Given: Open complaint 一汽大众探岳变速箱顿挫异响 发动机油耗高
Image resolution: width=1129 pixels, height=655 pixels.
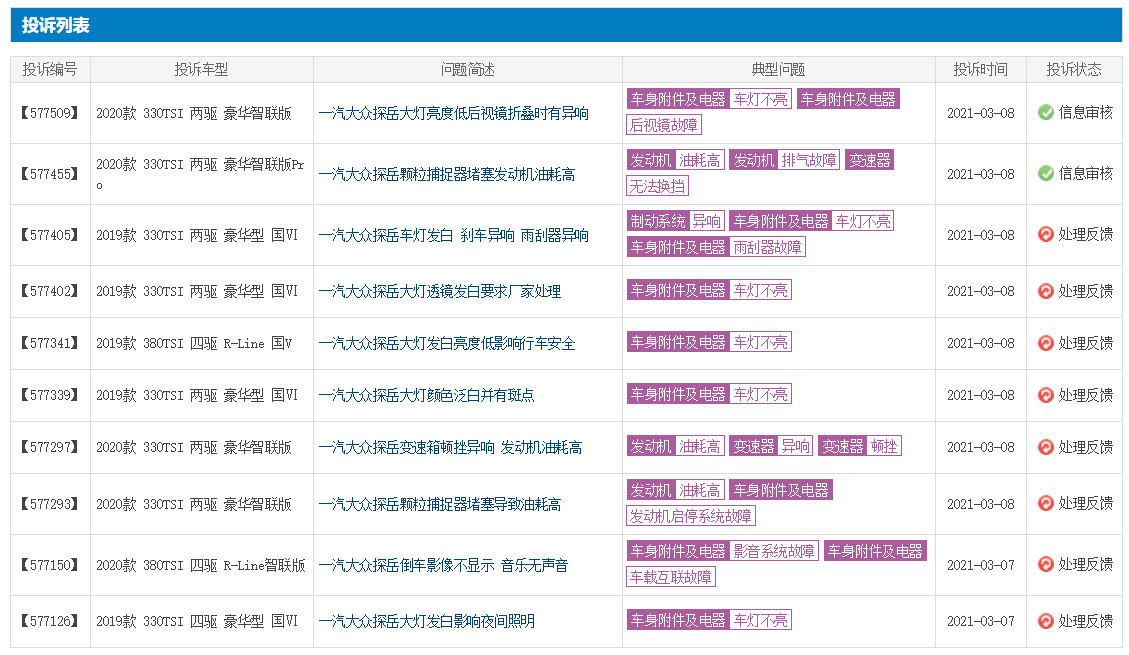Looking at the screenshot, I should pyautogui.click(x=450, y=448).
